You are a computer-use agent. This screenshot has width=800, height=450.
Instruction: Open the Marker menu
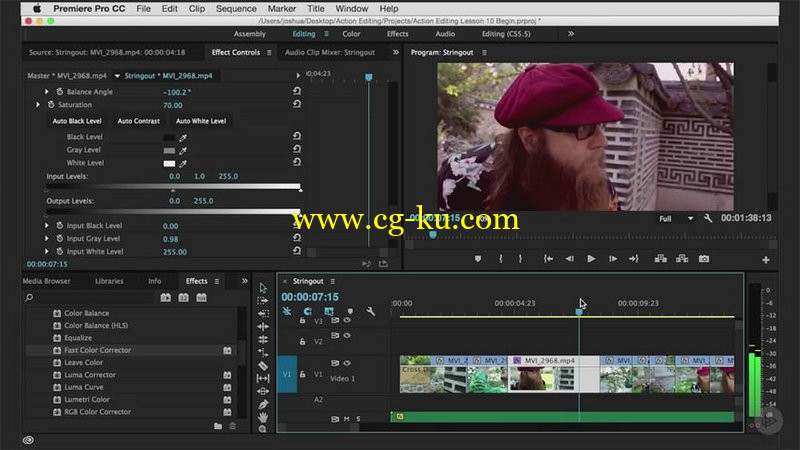[x=282, y=9]
